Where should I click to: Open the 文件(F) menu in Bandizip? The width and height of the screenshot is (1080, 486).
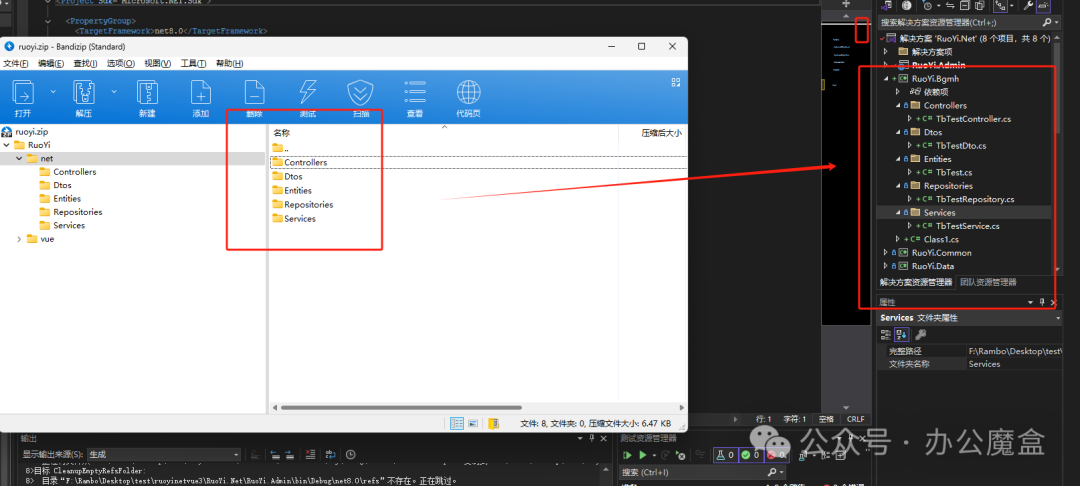coord(16,63)
